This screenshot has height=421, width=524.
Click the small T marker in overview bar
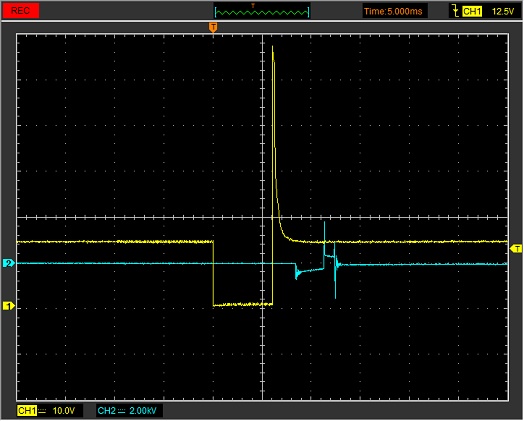point(253,5)
